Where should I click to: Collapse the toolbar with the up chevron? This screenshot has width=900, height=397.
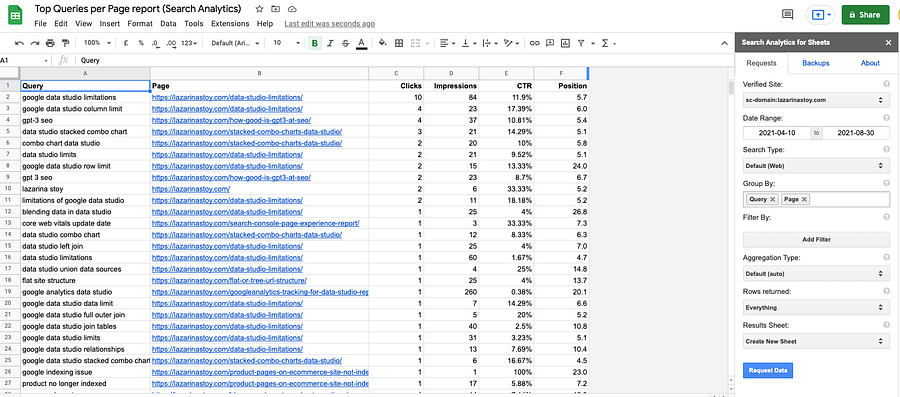coord(724,43)
